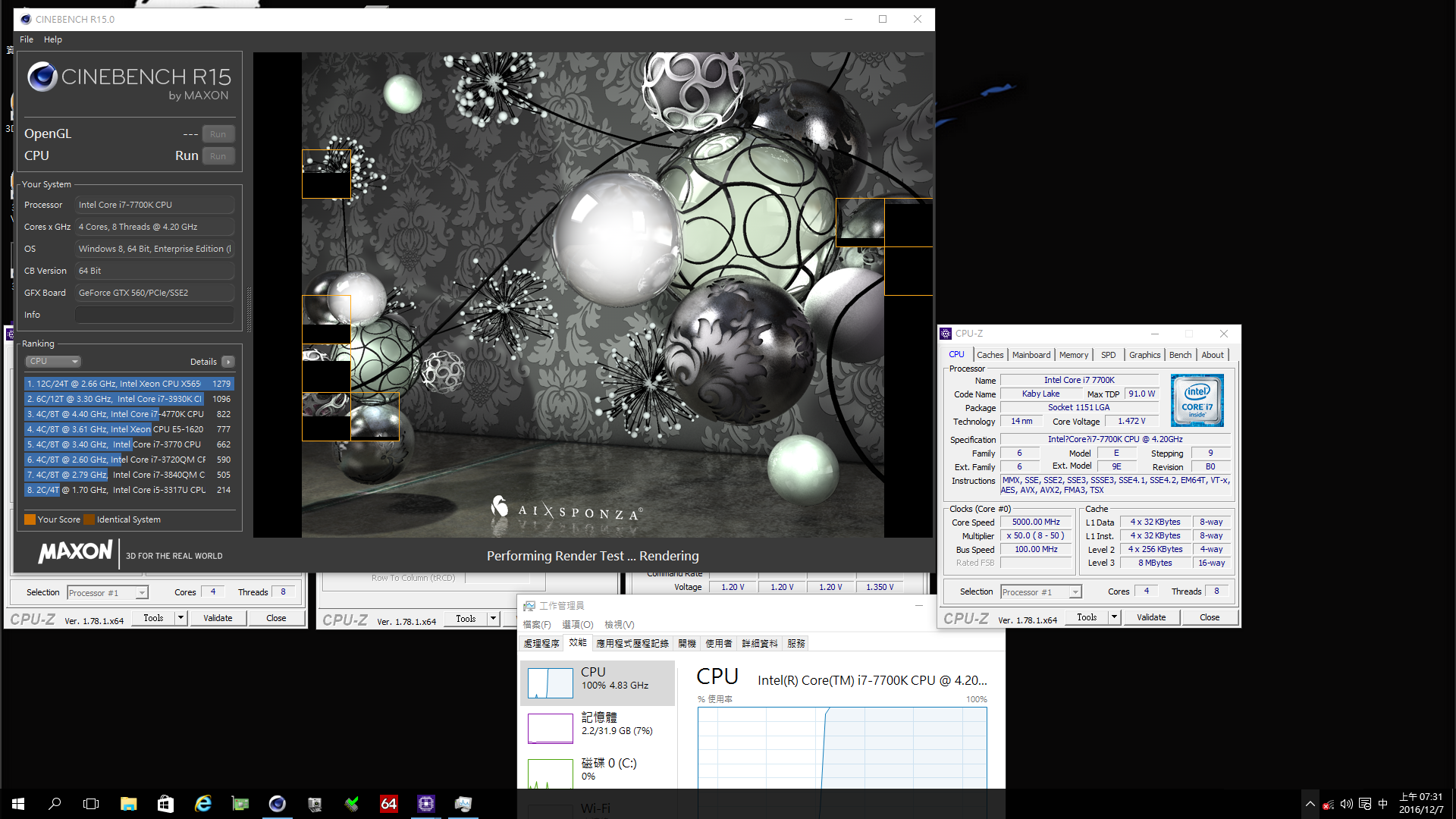Screen dimensions: 1456x819
Task: Open the green checkmark memory test icon
Action: [x=352, y=804]
